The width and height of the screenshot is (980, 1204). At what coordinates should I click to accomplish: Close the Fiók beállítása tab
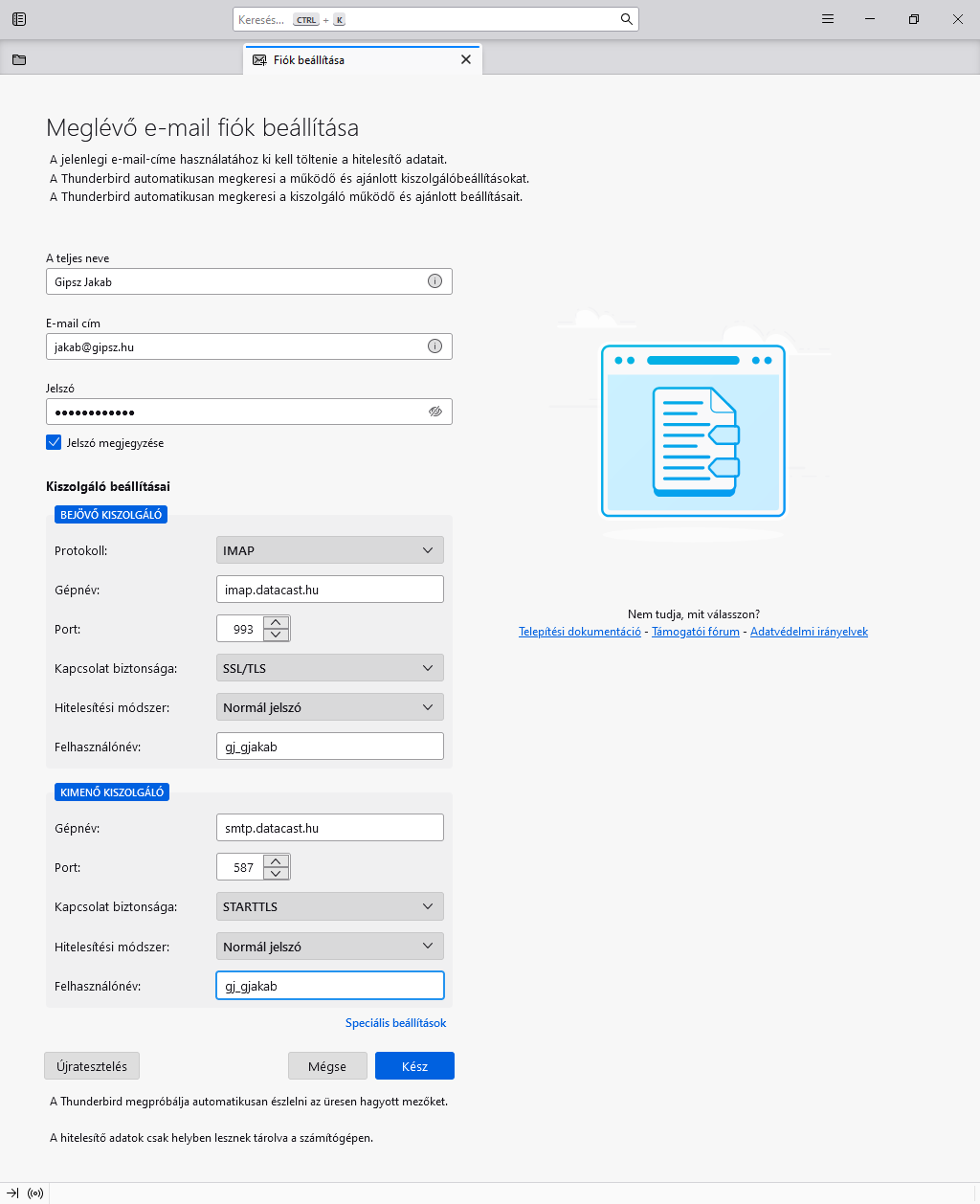pos(466,59)
